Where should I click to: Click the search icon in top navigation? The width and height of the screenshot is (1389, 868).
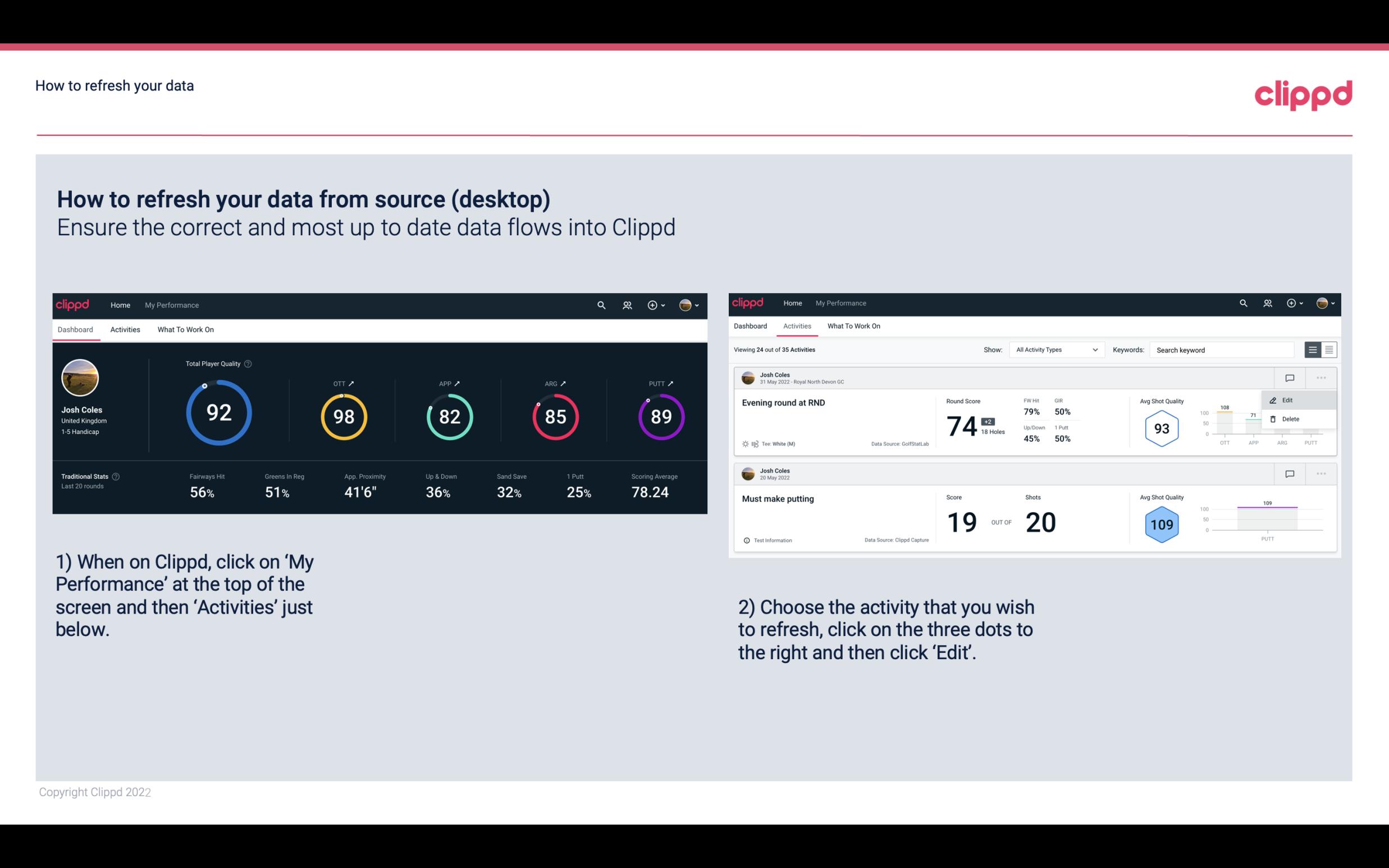pos(600,304)
